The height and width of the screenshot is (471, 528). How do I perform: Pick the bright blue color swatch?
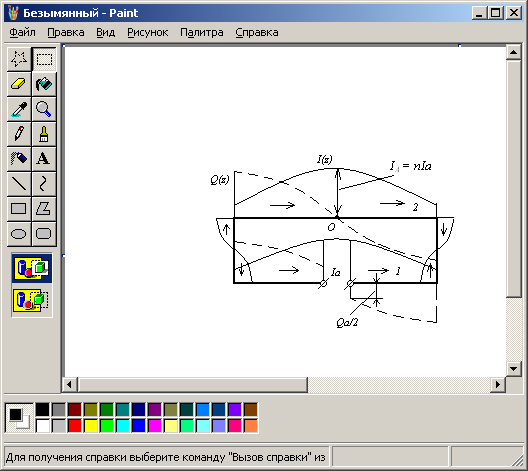pos(139,426)
